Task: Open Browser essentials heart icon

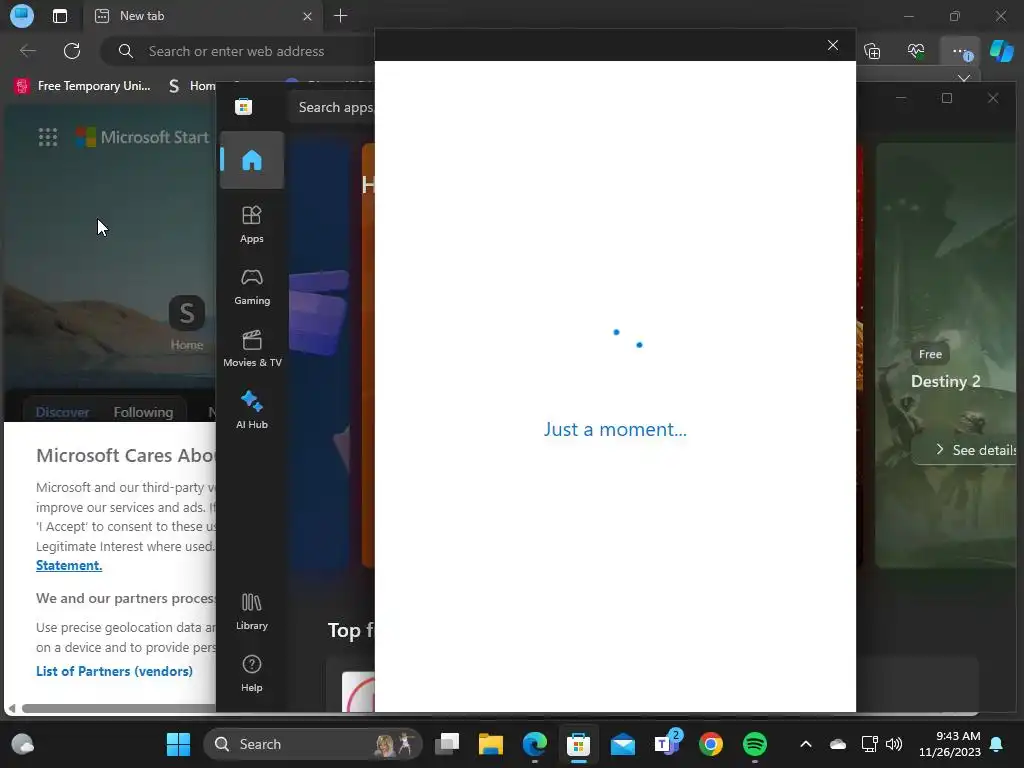Action: 916,51
